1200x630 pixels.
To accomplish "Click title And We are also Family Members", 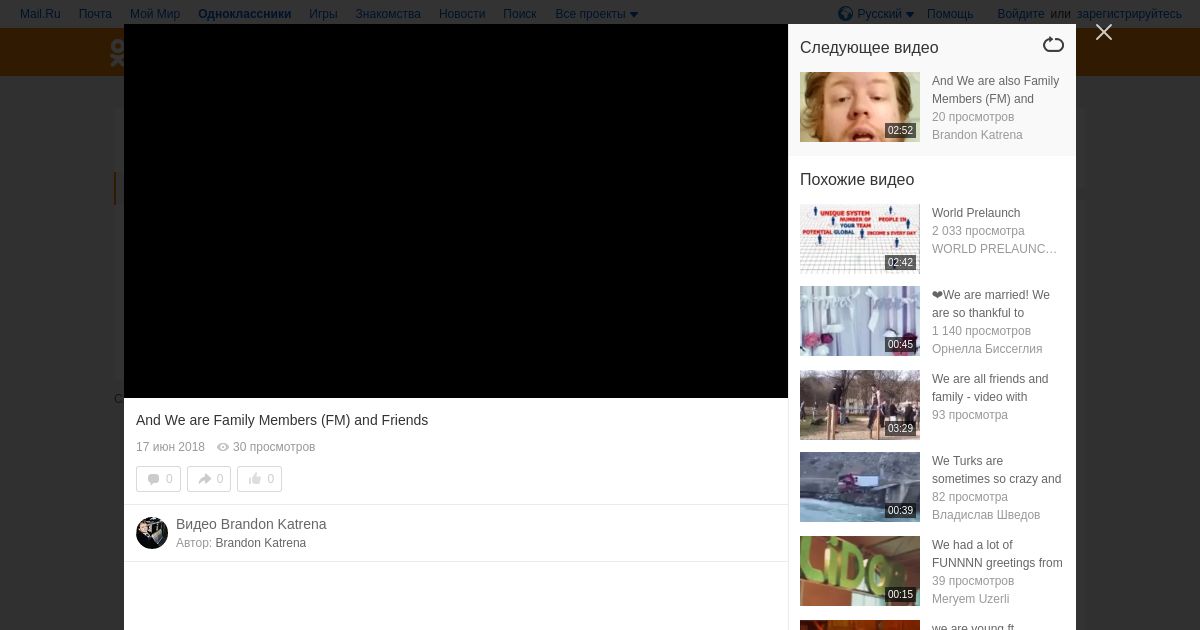I will click(x=996, y=90).
